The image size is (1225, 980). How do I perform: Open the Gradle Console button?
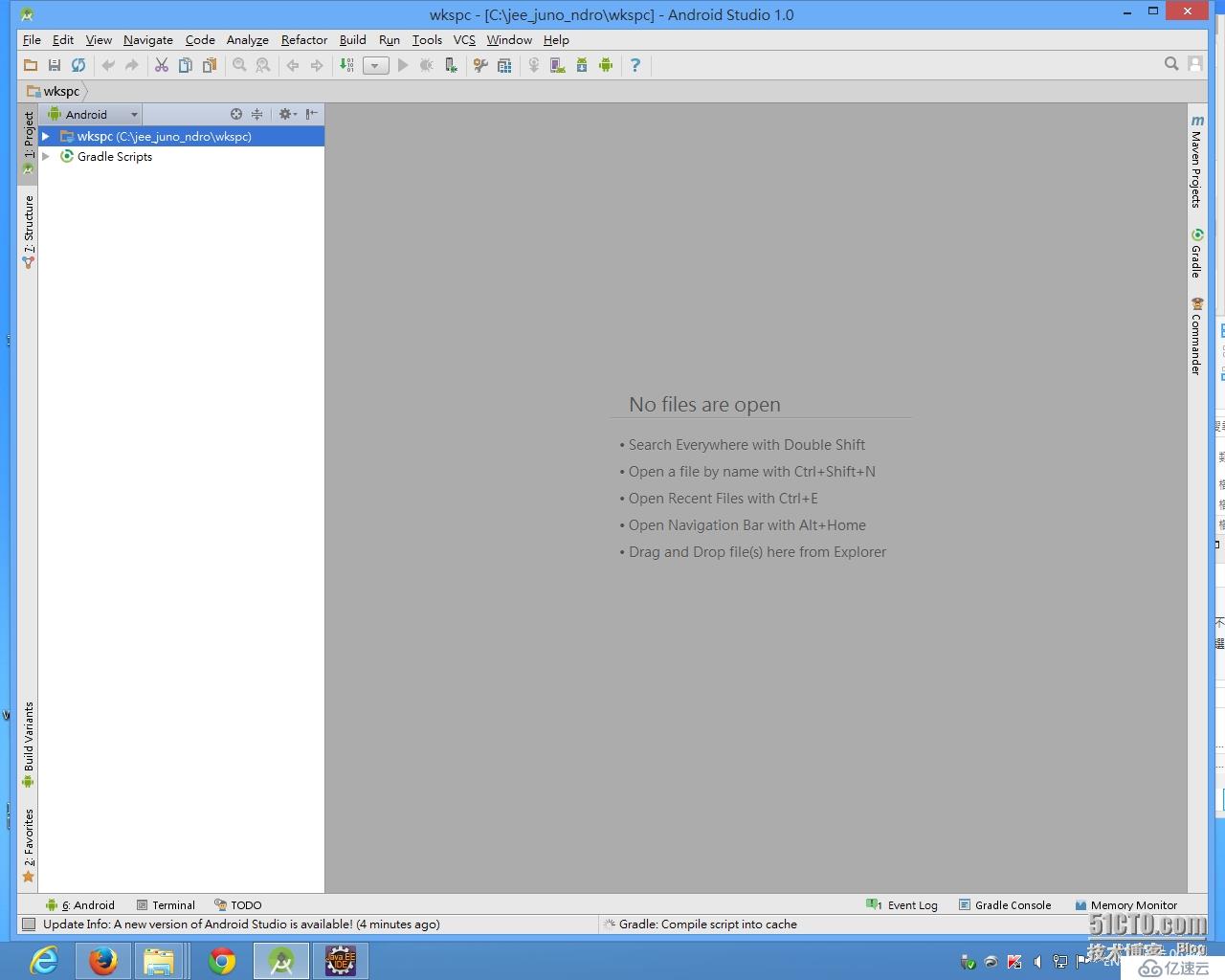click(x=1005, y=904)
